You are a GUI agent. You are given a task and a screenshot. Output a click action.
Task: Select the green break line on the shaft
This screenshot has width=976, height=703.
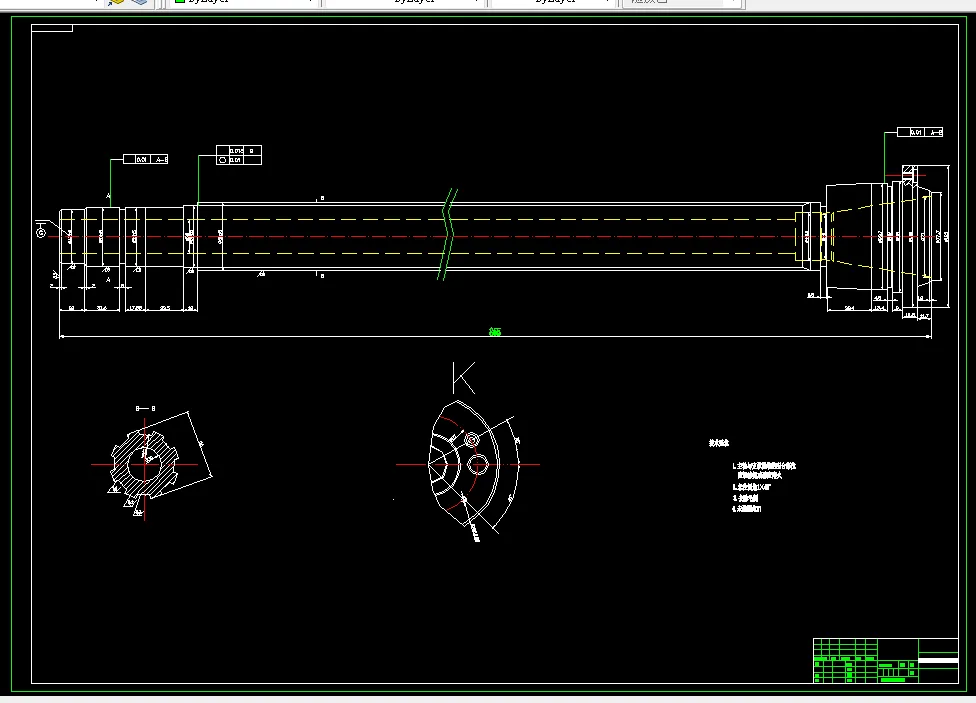click(448, 235)
